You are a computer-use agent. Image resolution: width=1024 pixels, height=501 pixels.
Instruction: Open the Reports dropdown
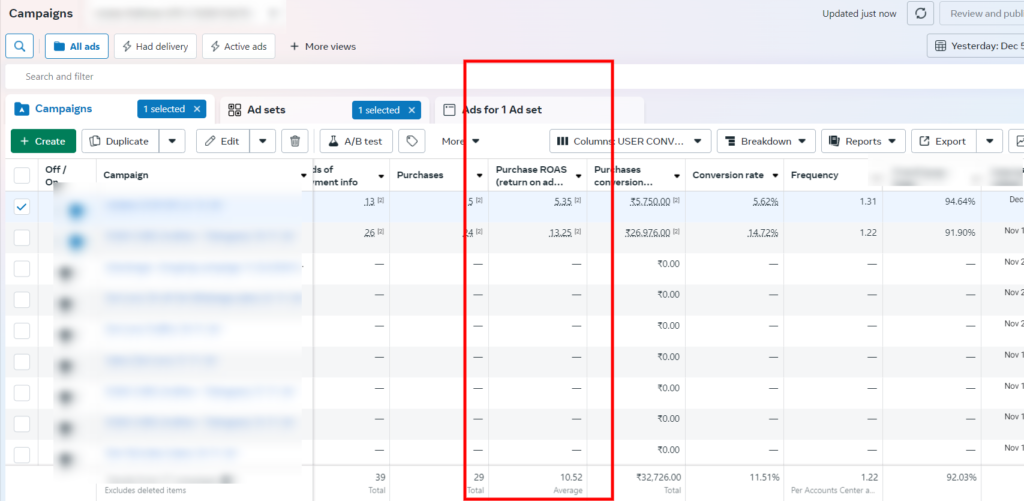[863, 141]
